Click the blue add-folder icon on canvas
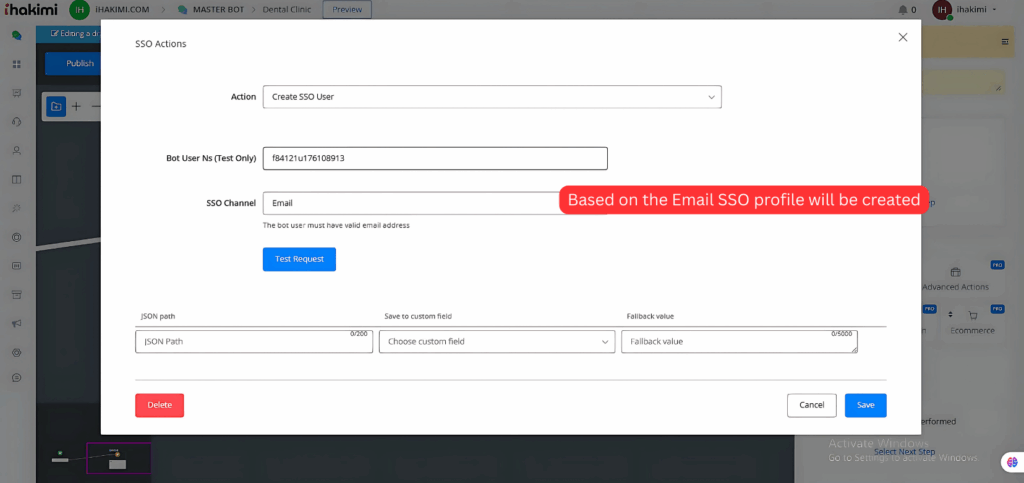Viewport: 1024px width, 483px height. tap(56, 106)
